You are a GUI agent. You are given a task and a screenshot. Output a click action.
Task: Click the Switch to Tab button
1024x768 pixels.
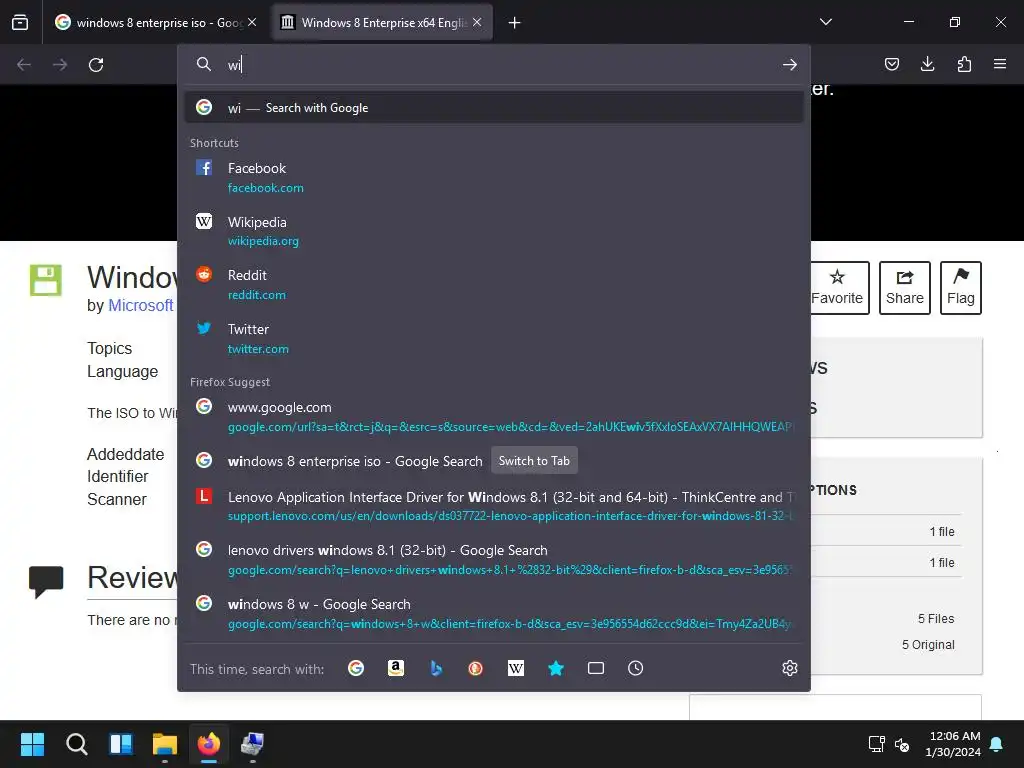(534, 461)
